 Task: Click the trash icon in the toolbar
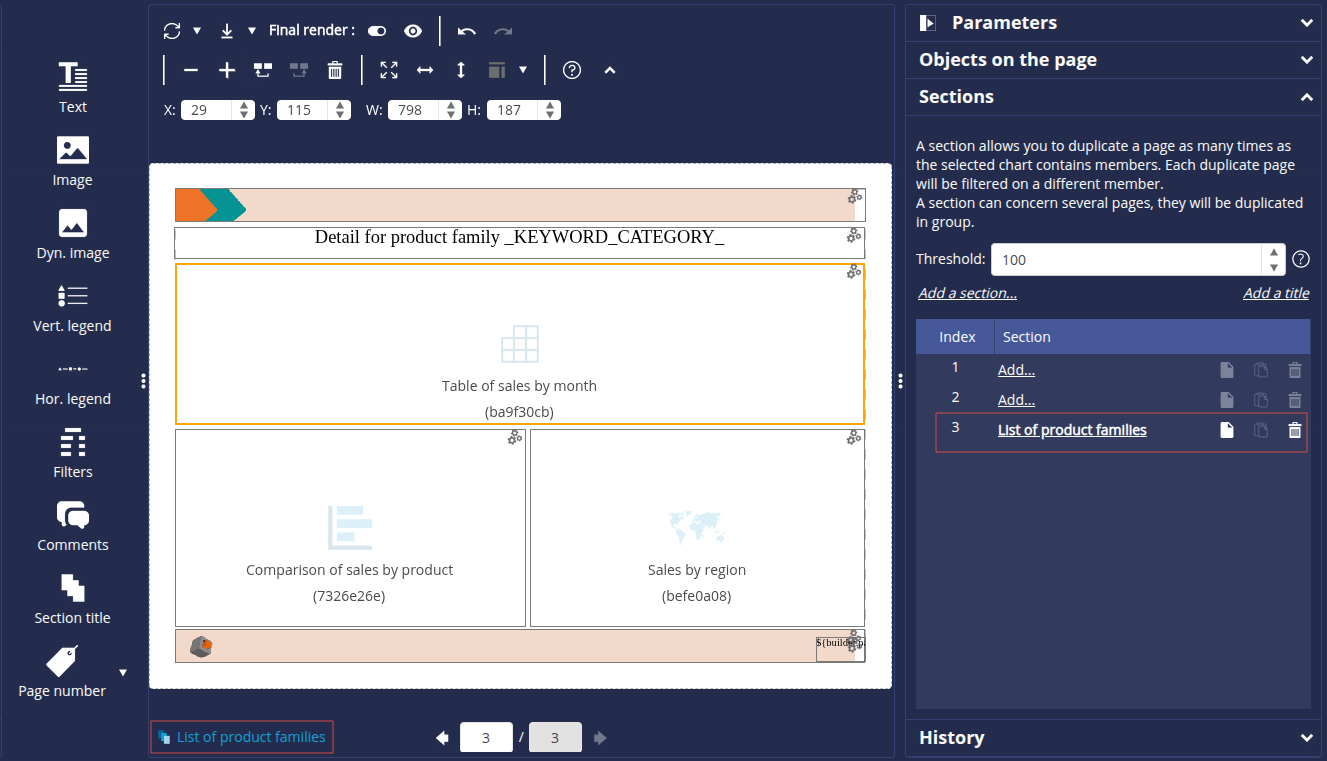335,70
